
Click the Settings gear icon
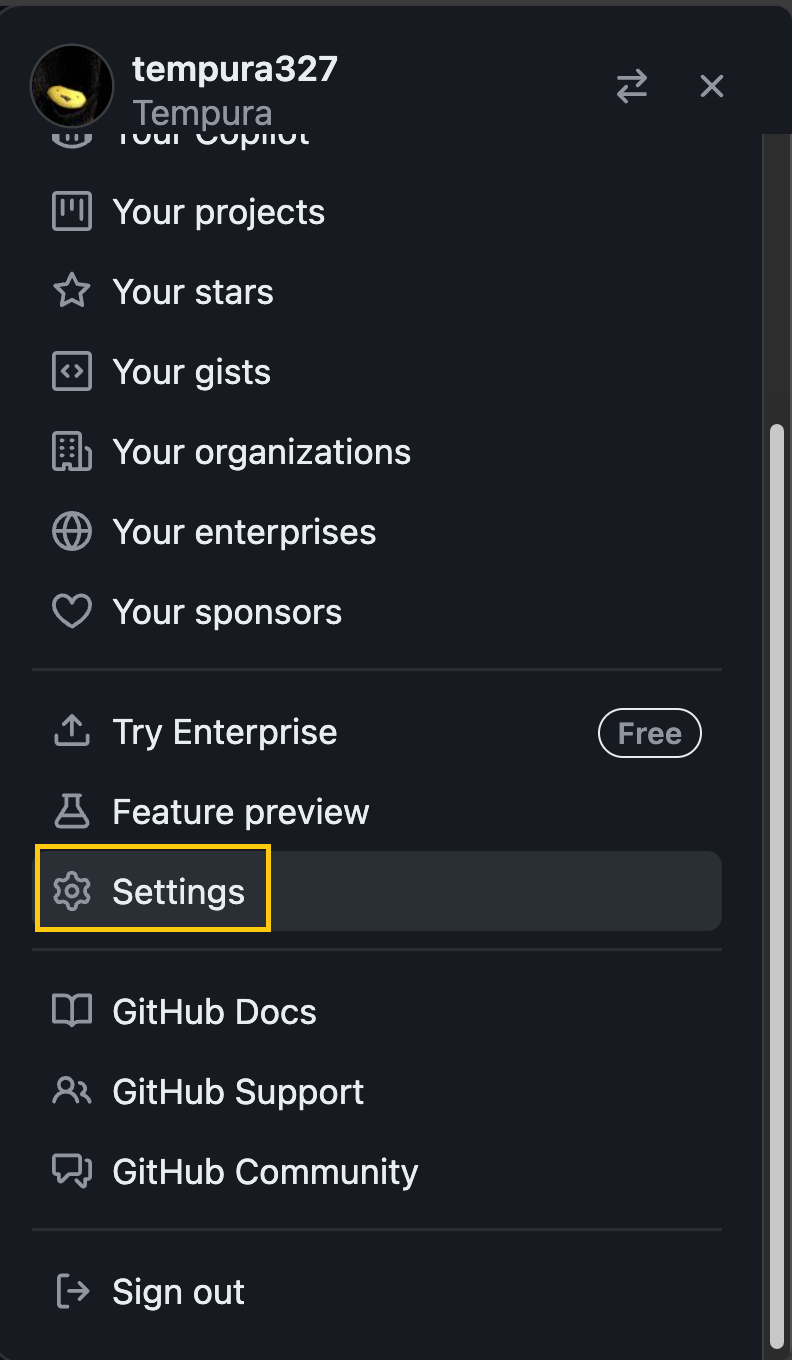pos(72,892)
